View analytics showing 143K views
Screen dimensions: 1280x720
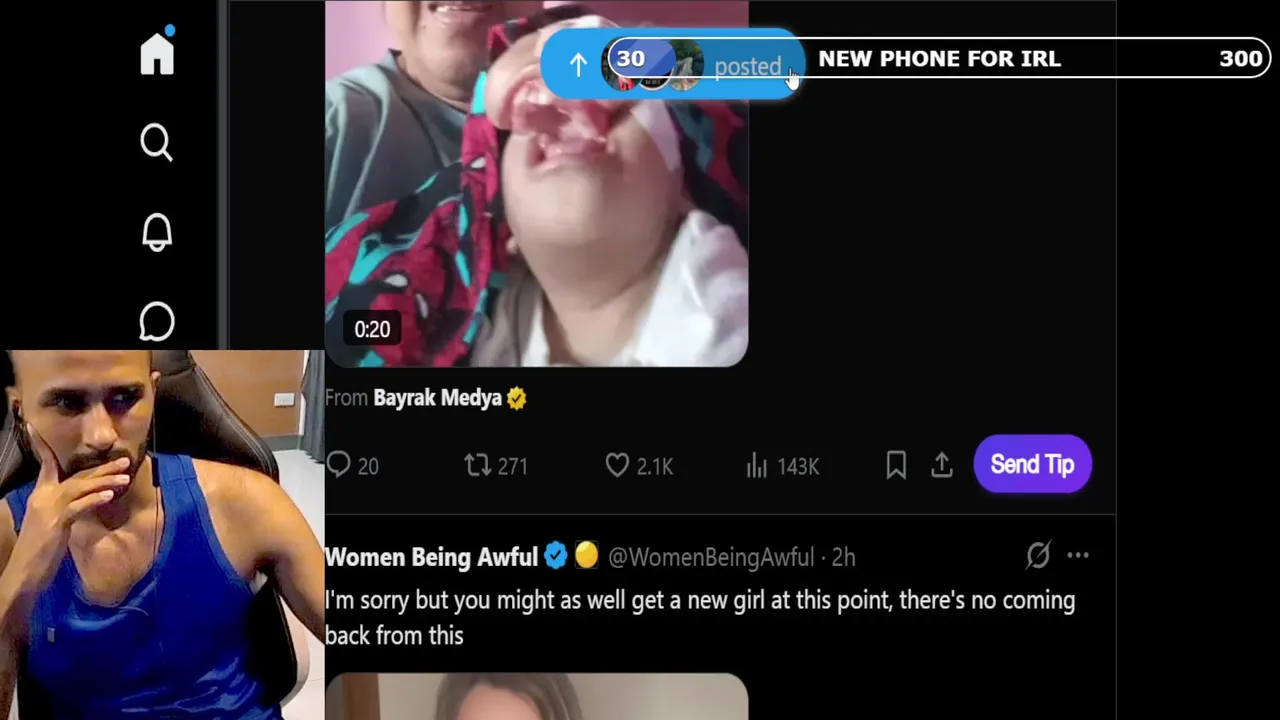pos(782,466)
